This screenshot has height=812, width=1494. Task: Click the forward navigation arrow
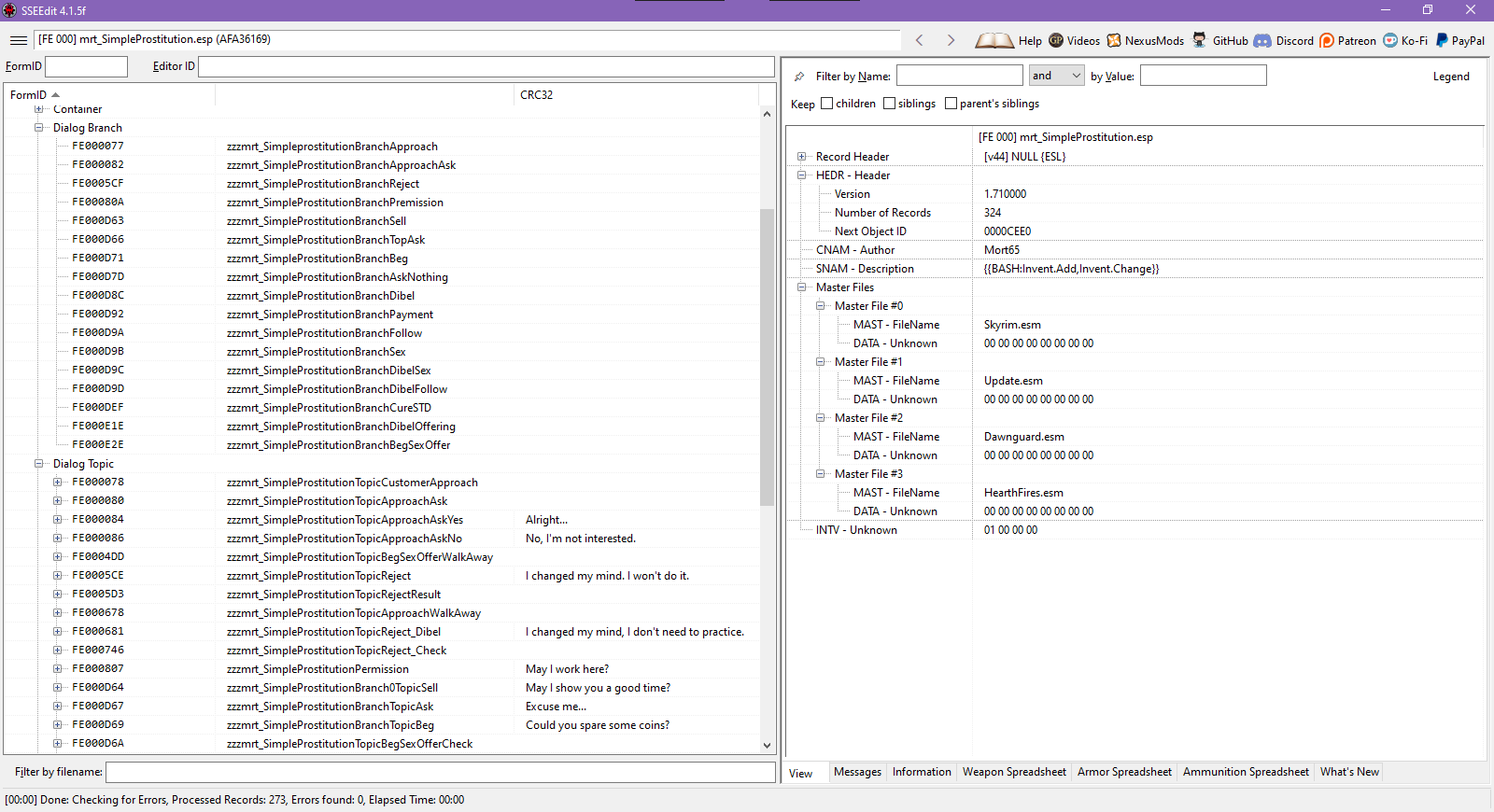pos(951,40)
